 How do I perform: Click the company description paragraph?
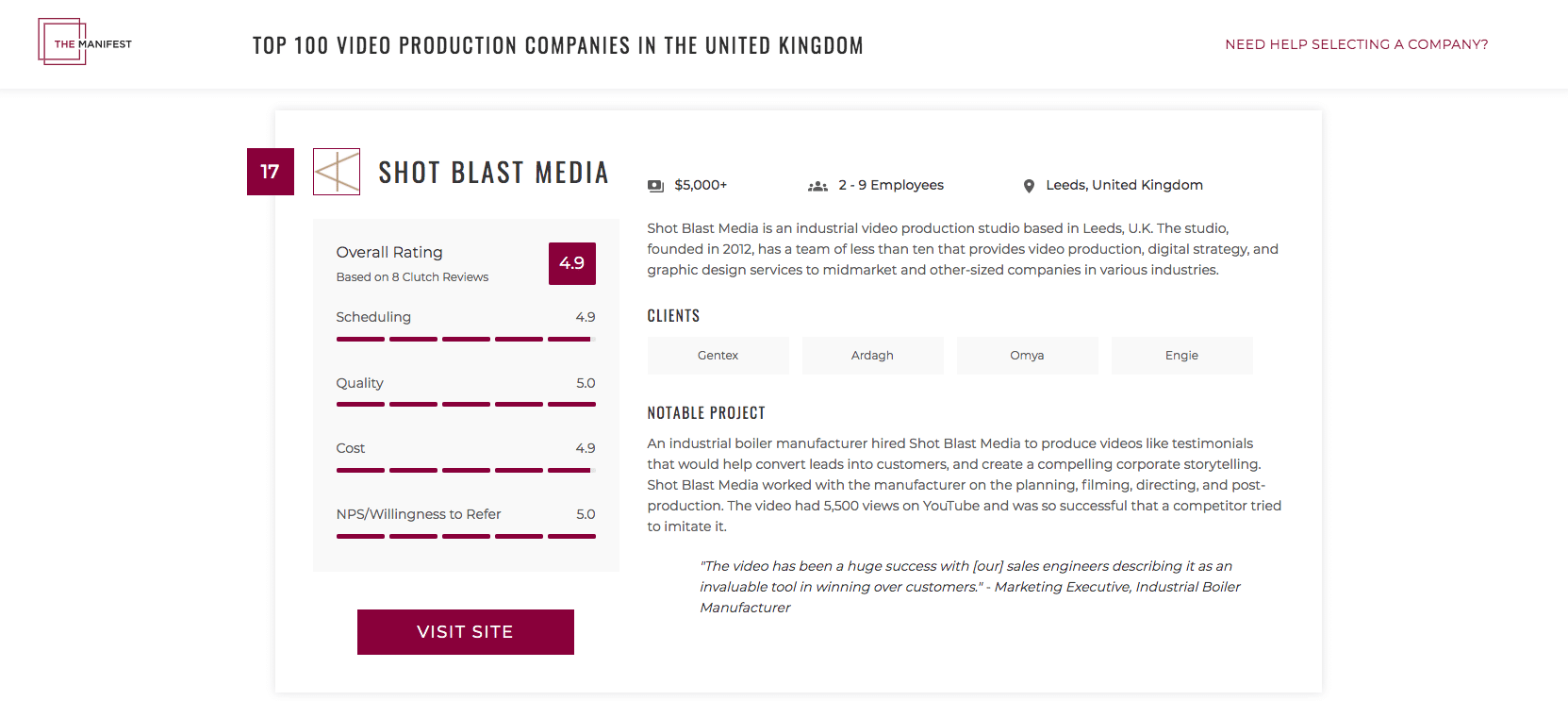[963, 249]
